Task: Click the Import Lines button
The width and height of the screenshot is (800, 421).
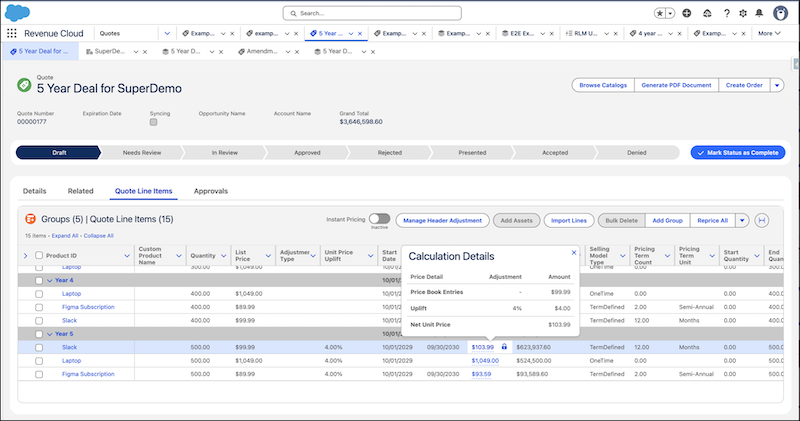Action: pyautogui.click(x=569, y=220)
